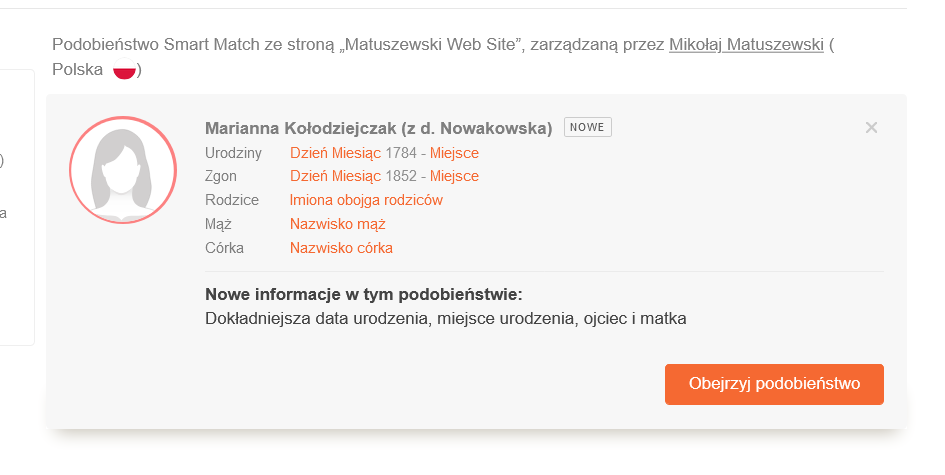Close the Smart Match card
Screen dimensions: 945x475
[x=871, y=127]
